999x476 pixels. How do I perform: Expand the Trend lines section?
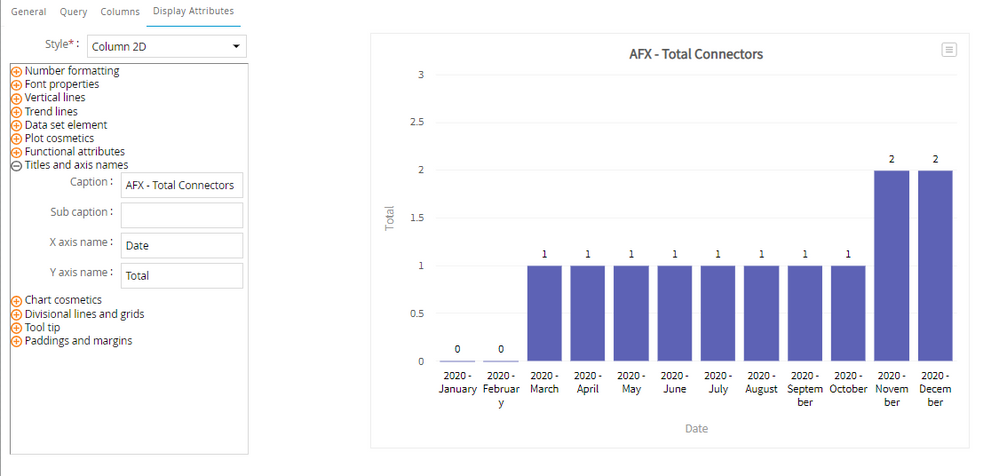(16, 112)
